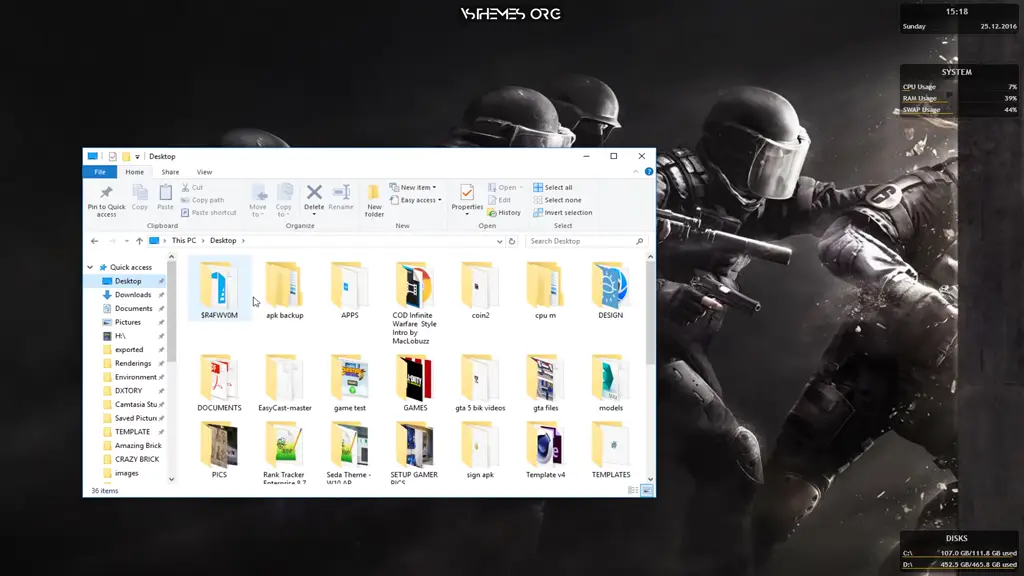The image size is (1024, 576).
Task: Switch to the large icons view toggle
Action: click(646, 491)
